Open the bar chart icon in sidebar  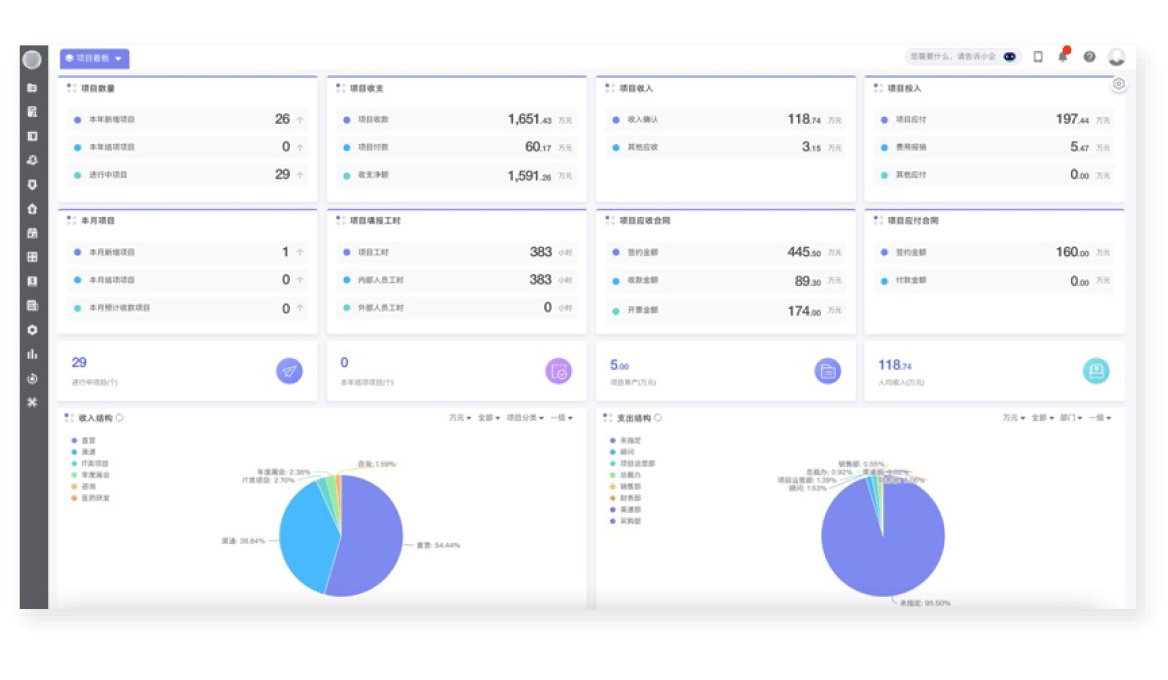point(32,354)
